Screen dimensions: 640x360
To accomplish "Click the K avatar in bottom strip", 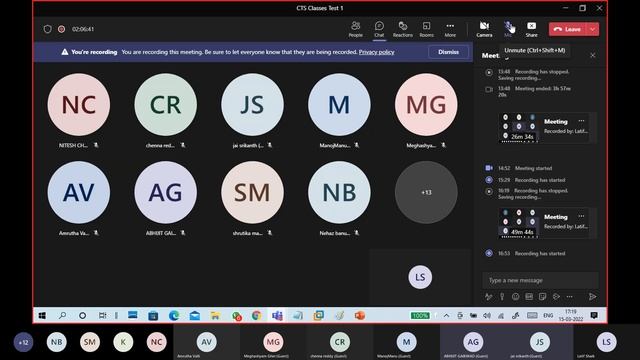I will (123, 342).
